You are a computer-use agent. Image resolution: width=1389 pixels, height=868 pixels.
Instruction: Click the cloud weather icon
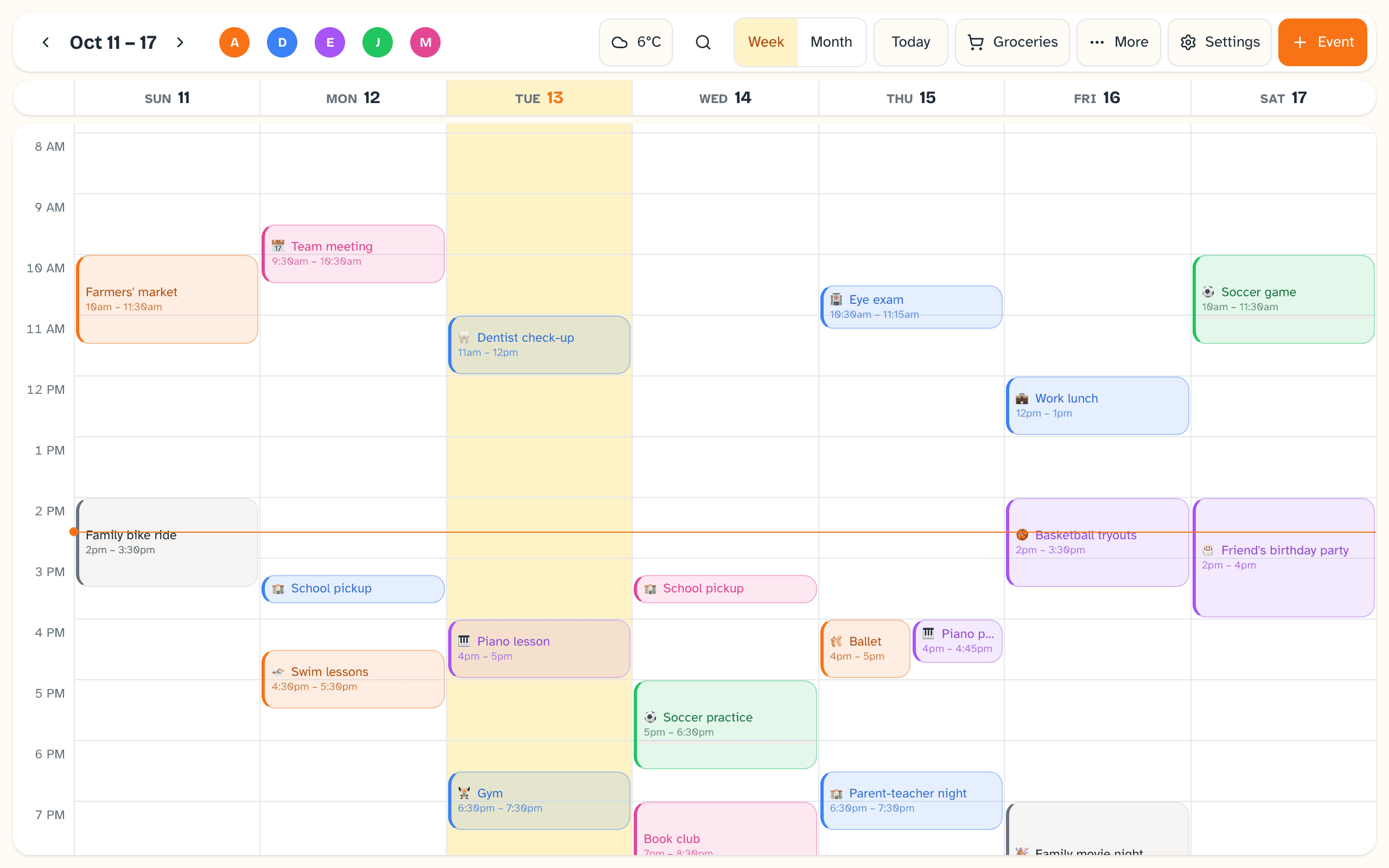pyautogui.click(x=619, y=42)
